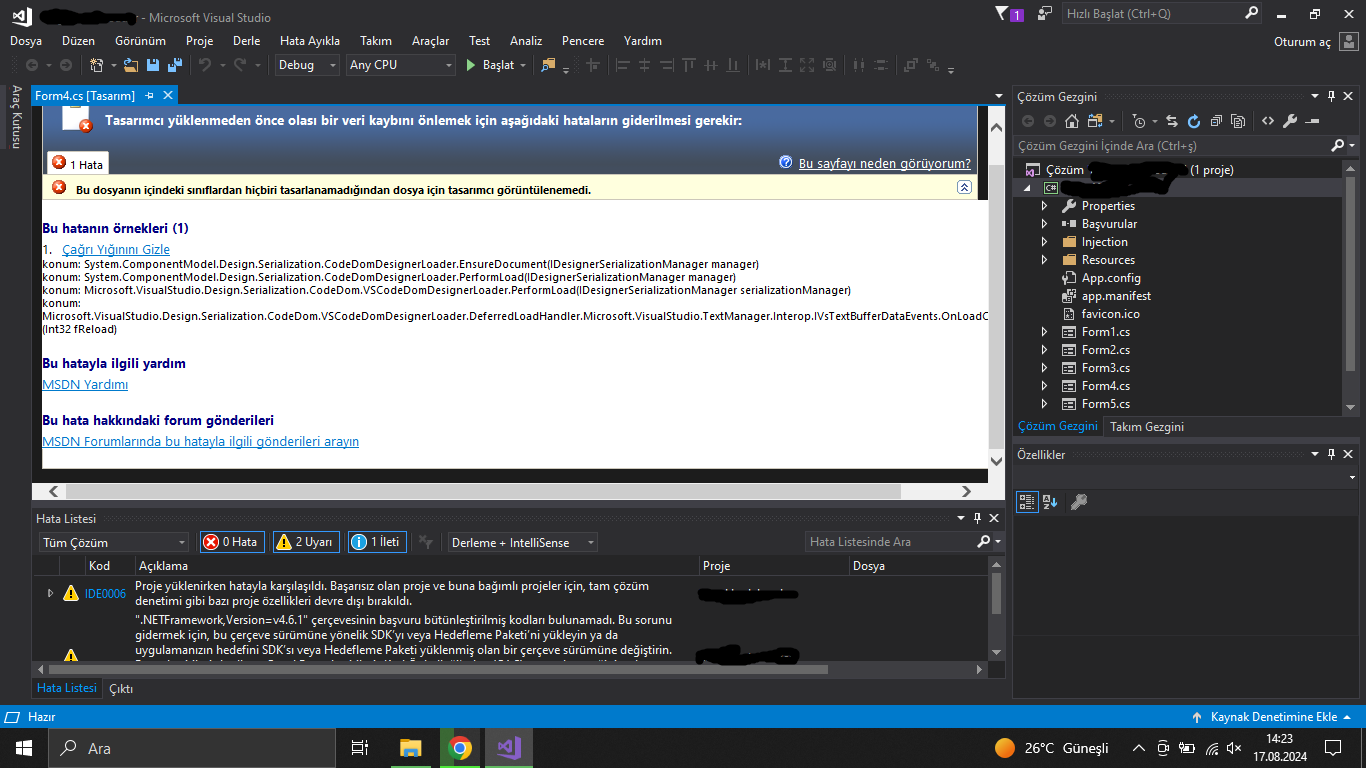Open the Dosya menu
The image size is (1366, 768).
pyautogui.click(x=26, y=41)
